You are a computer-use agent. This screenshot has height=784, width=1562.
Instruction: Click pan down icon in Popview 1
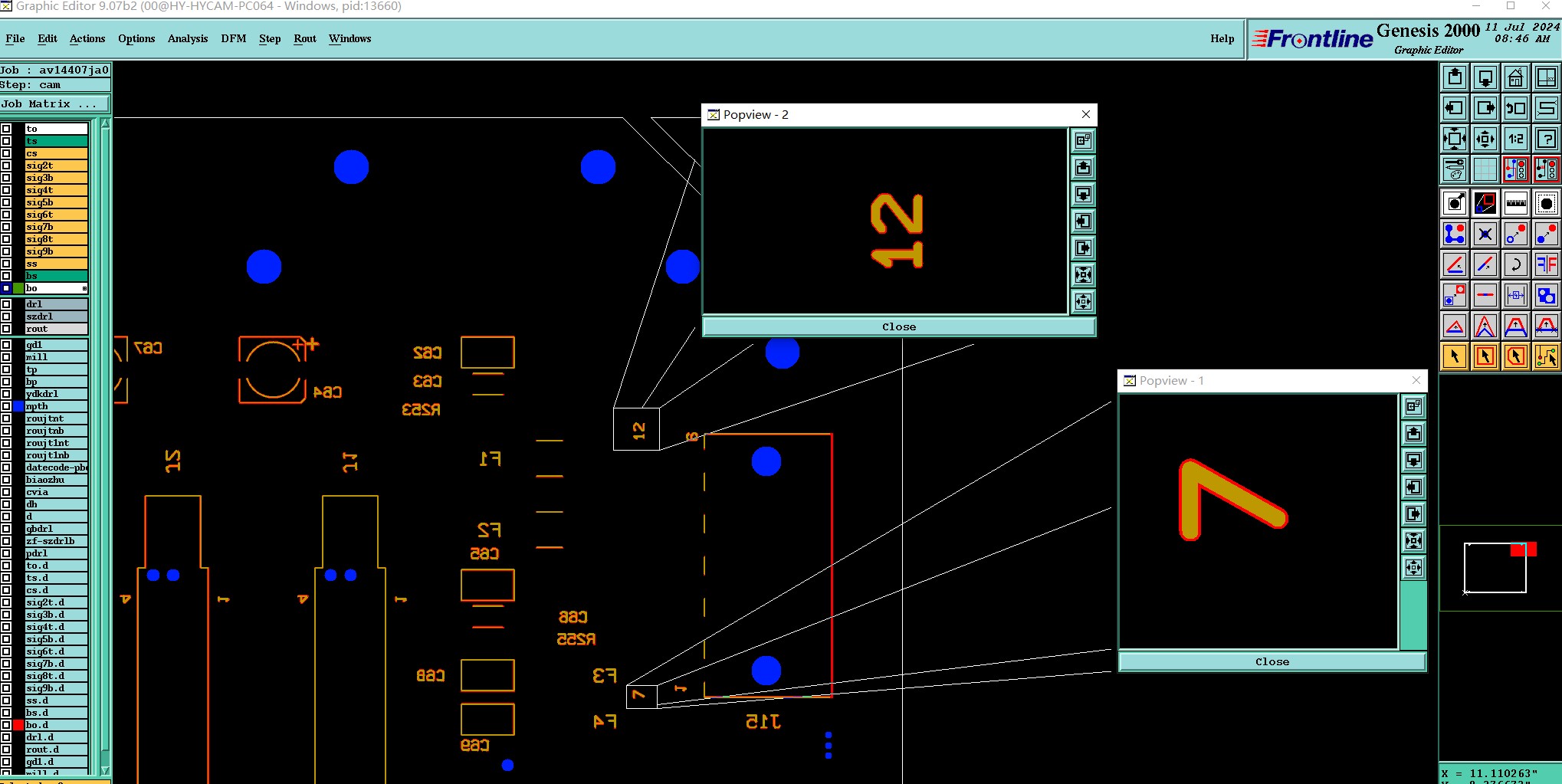[1413, 460]
